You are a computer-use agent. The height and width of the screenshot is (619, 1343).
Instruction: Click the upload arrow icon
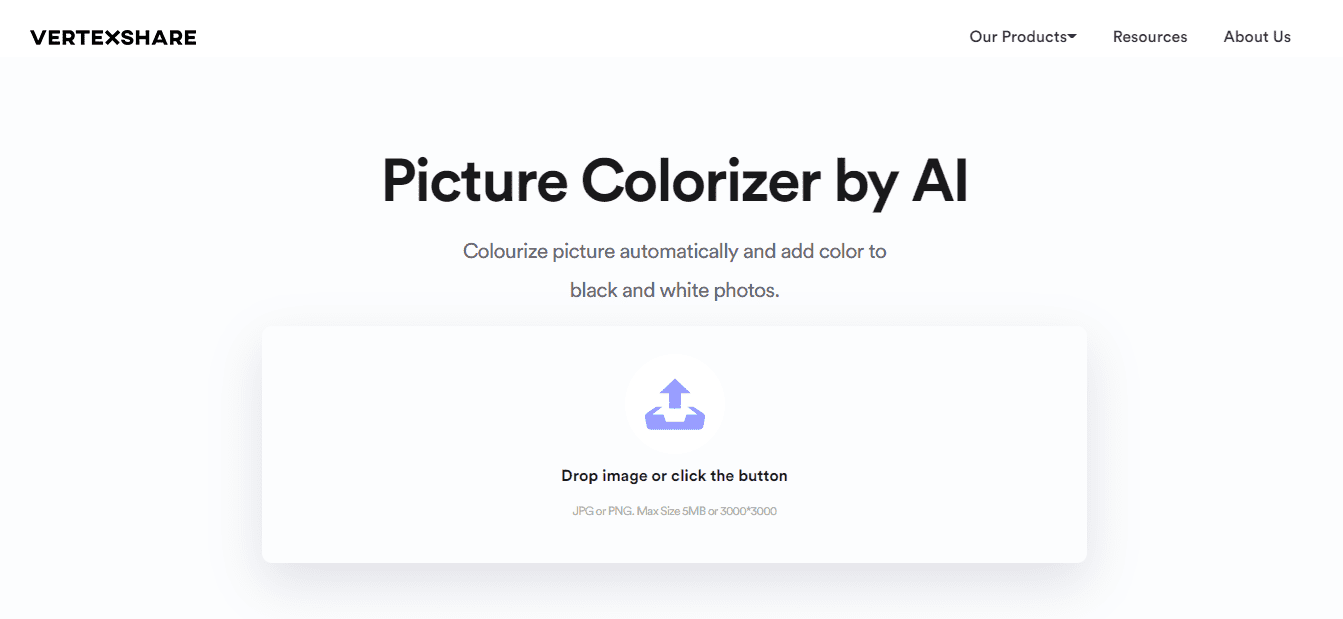point(675,393)
